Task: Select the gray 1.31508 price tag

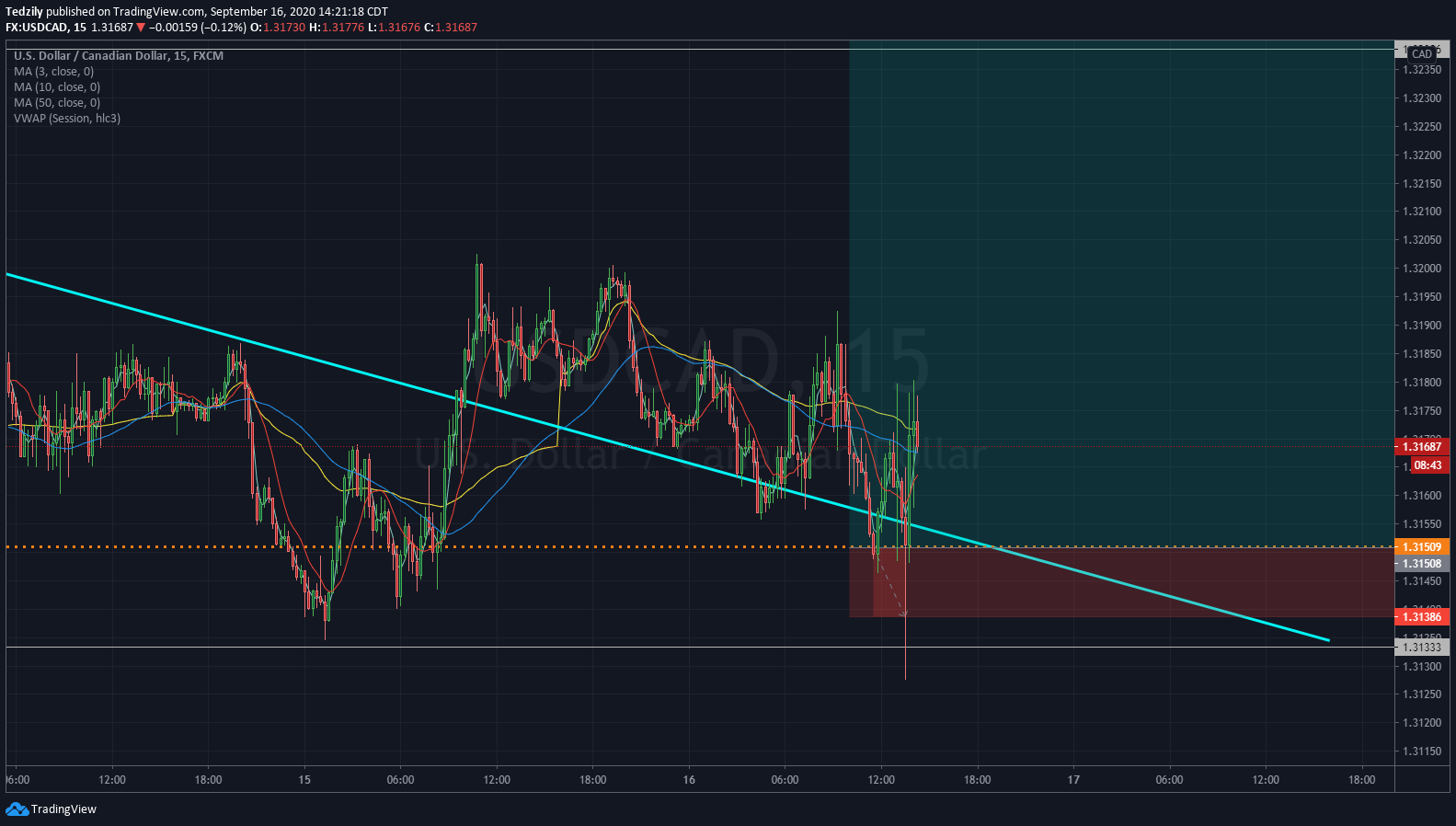Action: [1422, 564]
